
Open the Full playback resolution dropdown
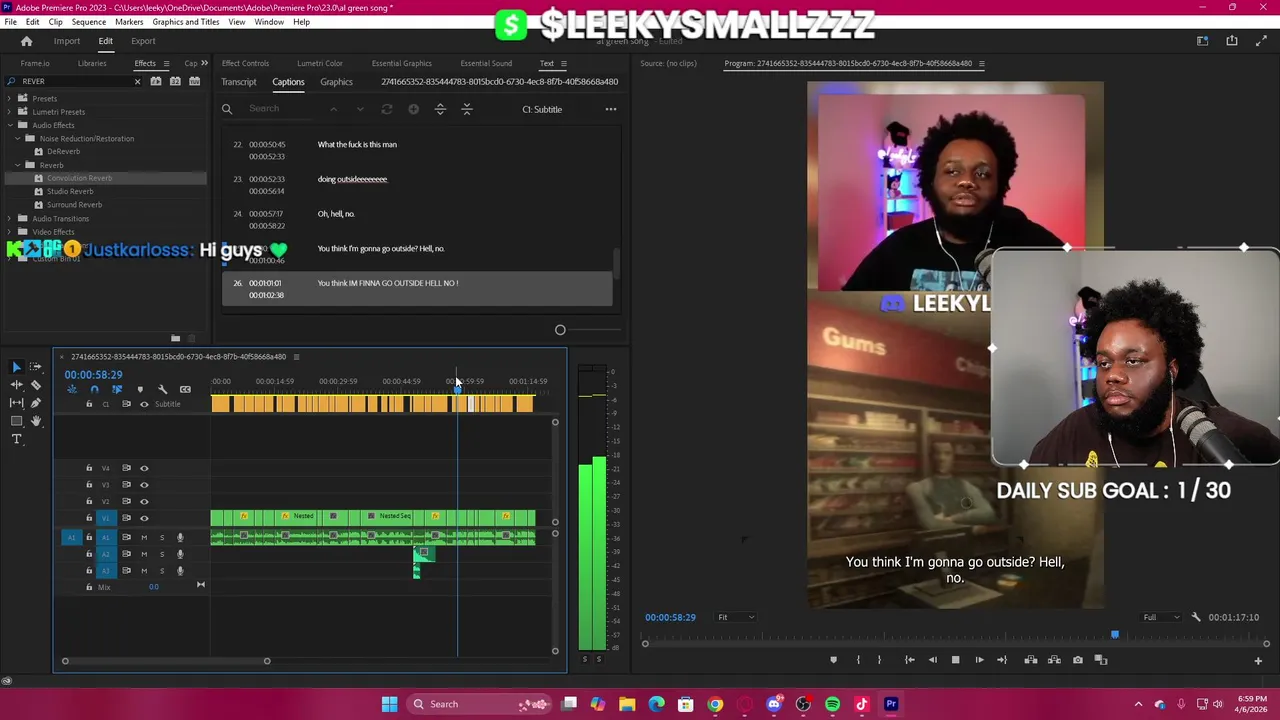[1161, 617]
